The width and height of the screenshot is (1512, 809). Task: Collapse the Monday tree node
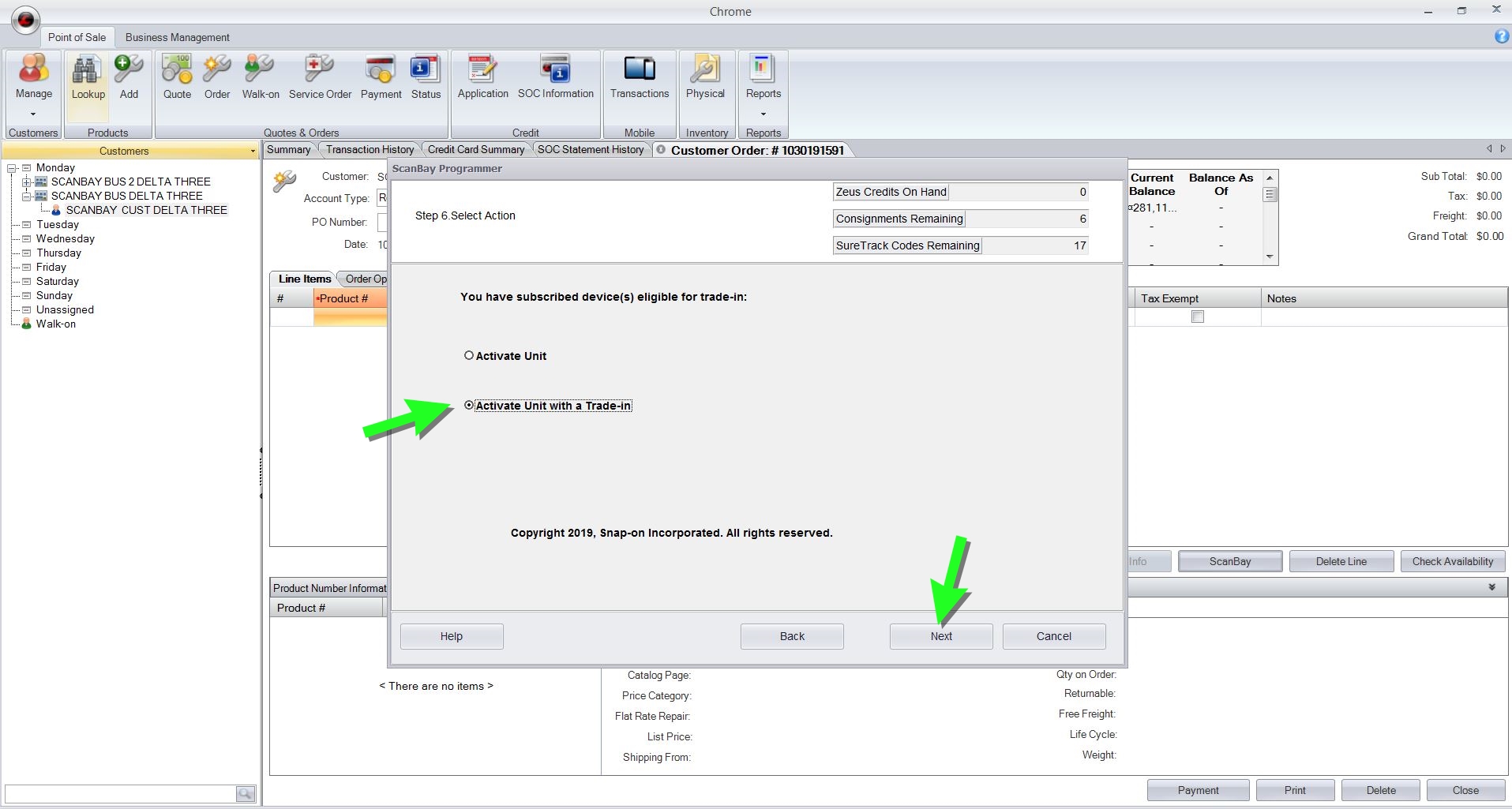pos(12,168)
